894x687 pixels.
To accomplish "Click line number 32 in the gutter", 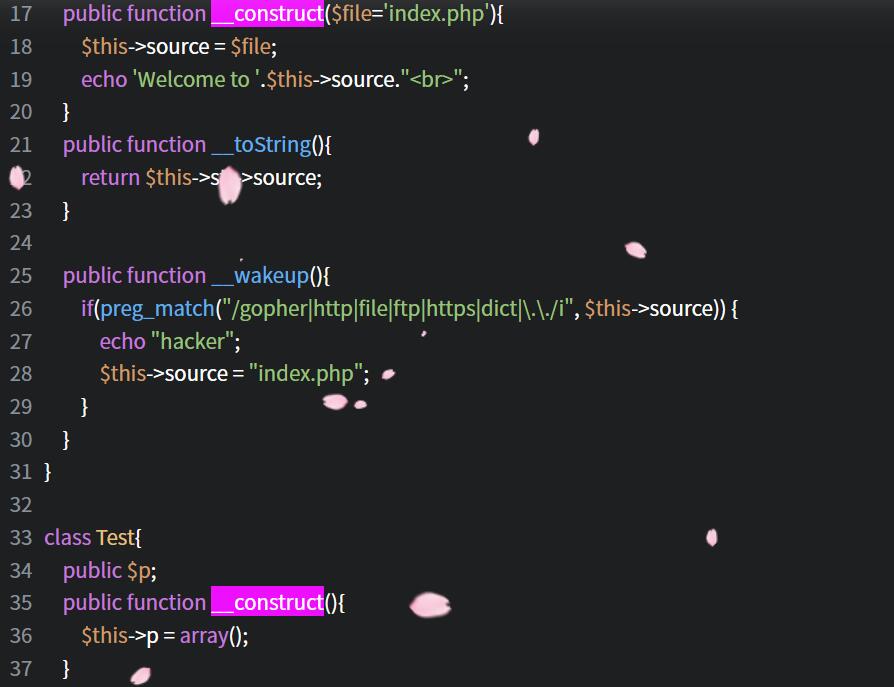I will tap(21, 504).
